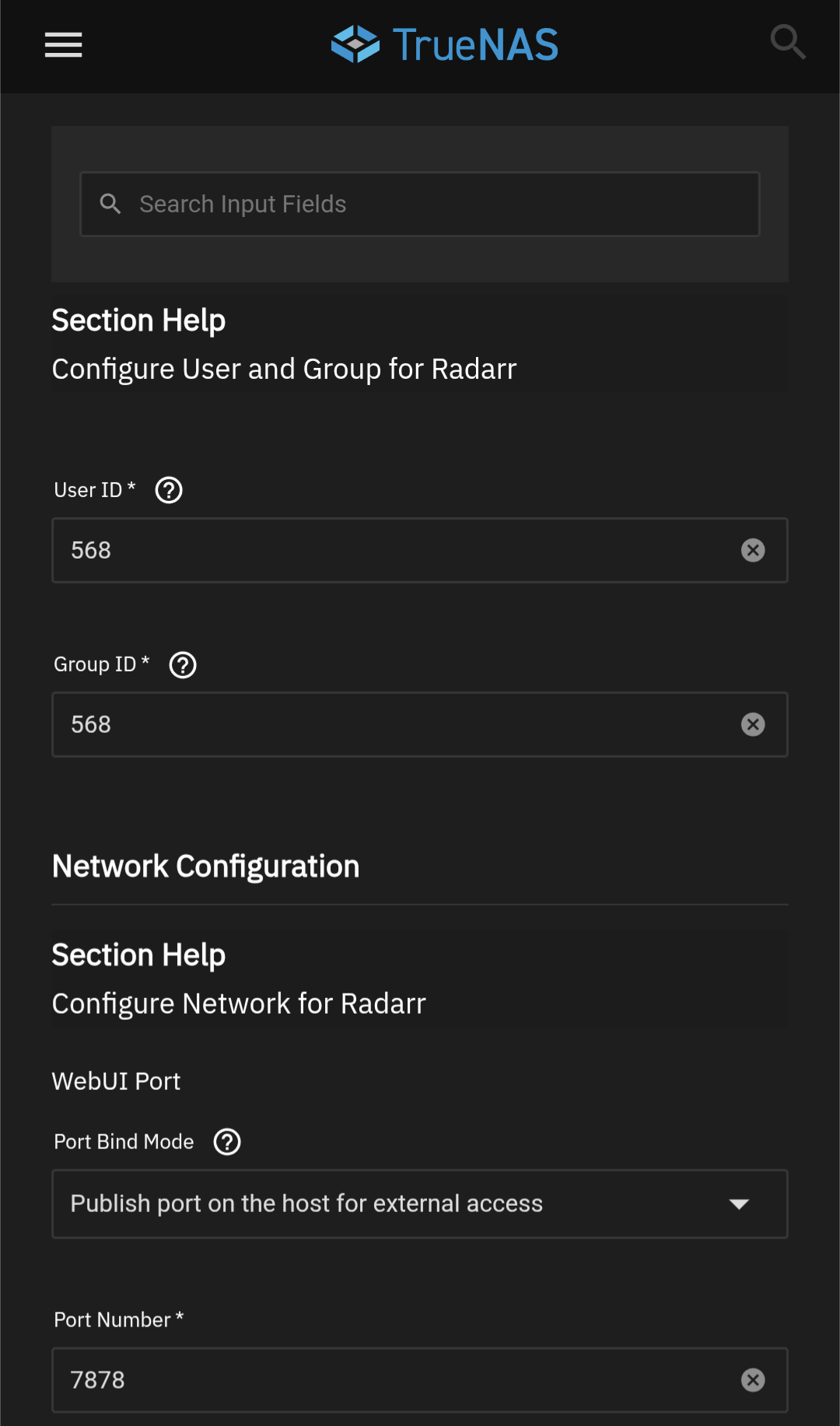Clear the Port Number field value
Image resolution: width=840 pixels, height=1426 pixels.
(x=752, y=1380)
